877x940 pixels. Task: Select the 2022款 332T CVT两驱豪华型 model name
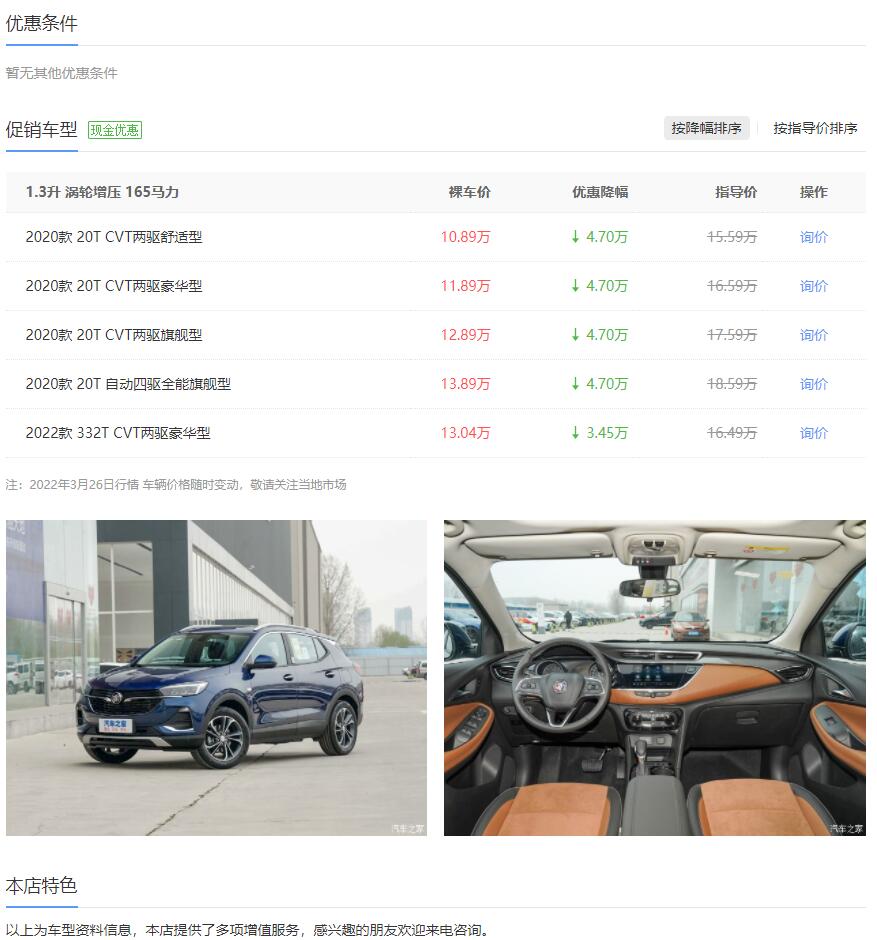point(118,433)
